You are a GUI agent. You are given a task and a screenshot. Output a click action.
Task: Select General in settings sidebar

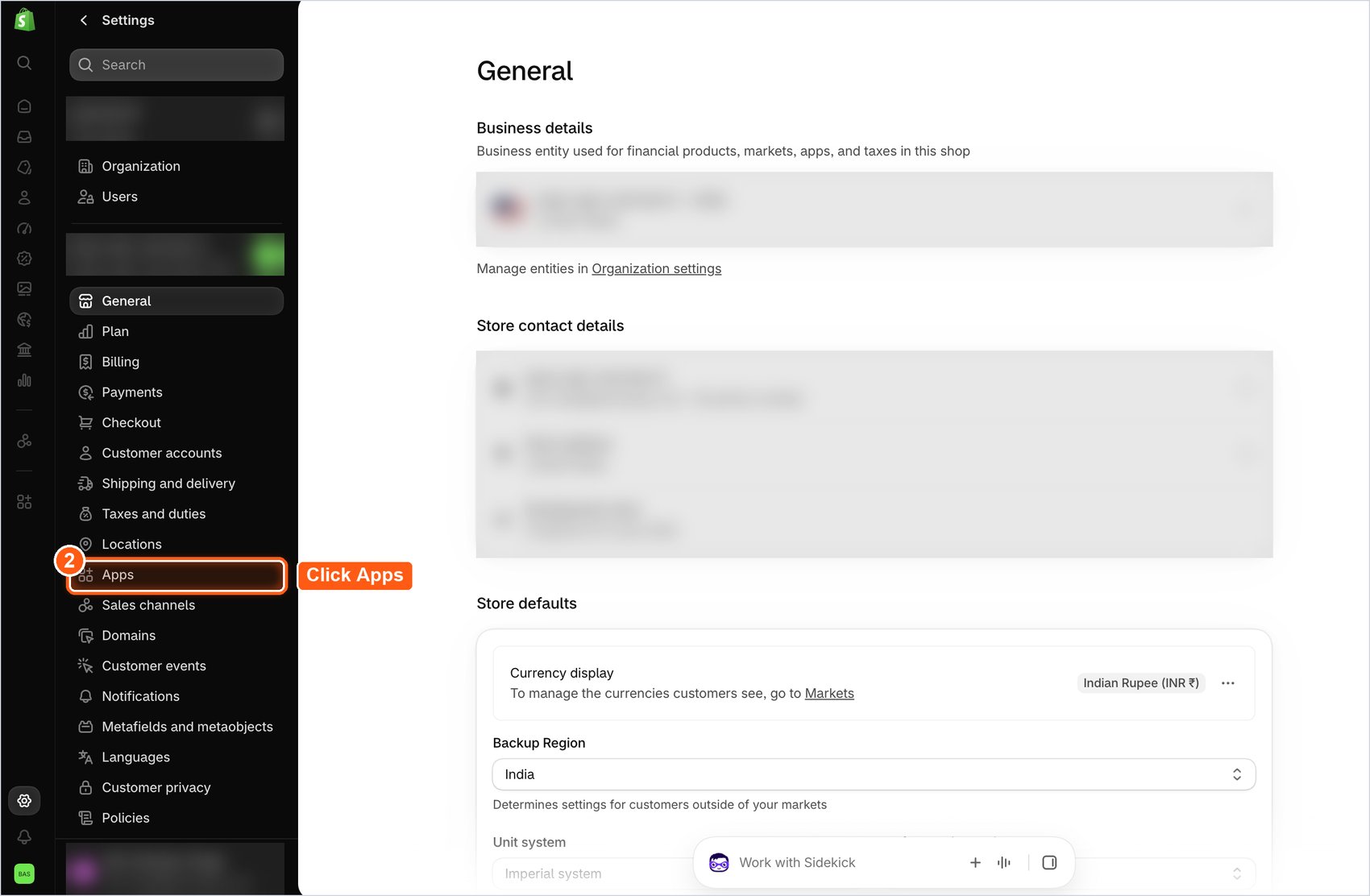176,301
